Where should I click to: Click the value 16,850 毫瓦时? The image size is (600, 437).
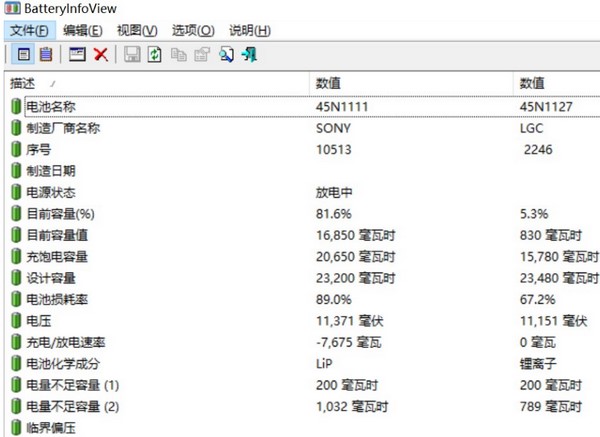pyautogui.click(x=355, y=235)
